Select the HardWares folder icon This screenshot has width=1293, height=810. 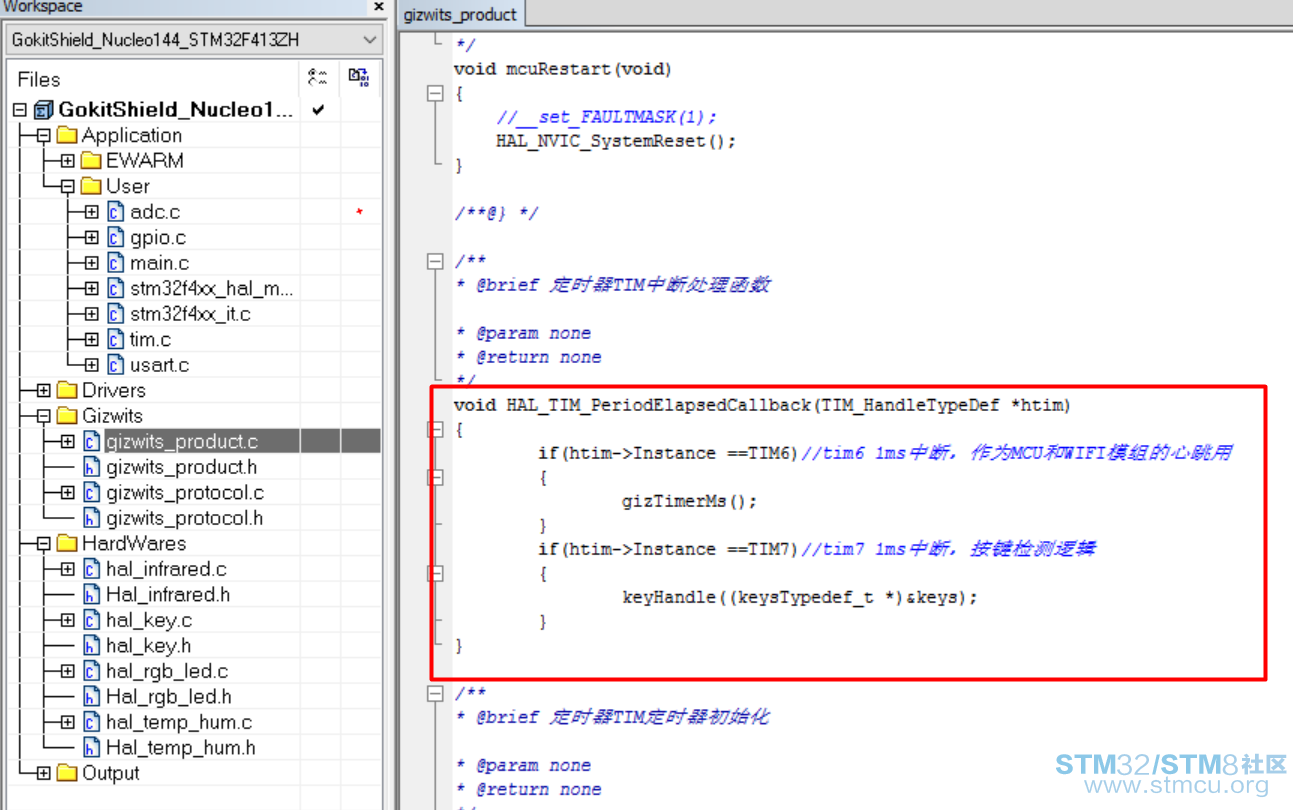tap(67, 543)
